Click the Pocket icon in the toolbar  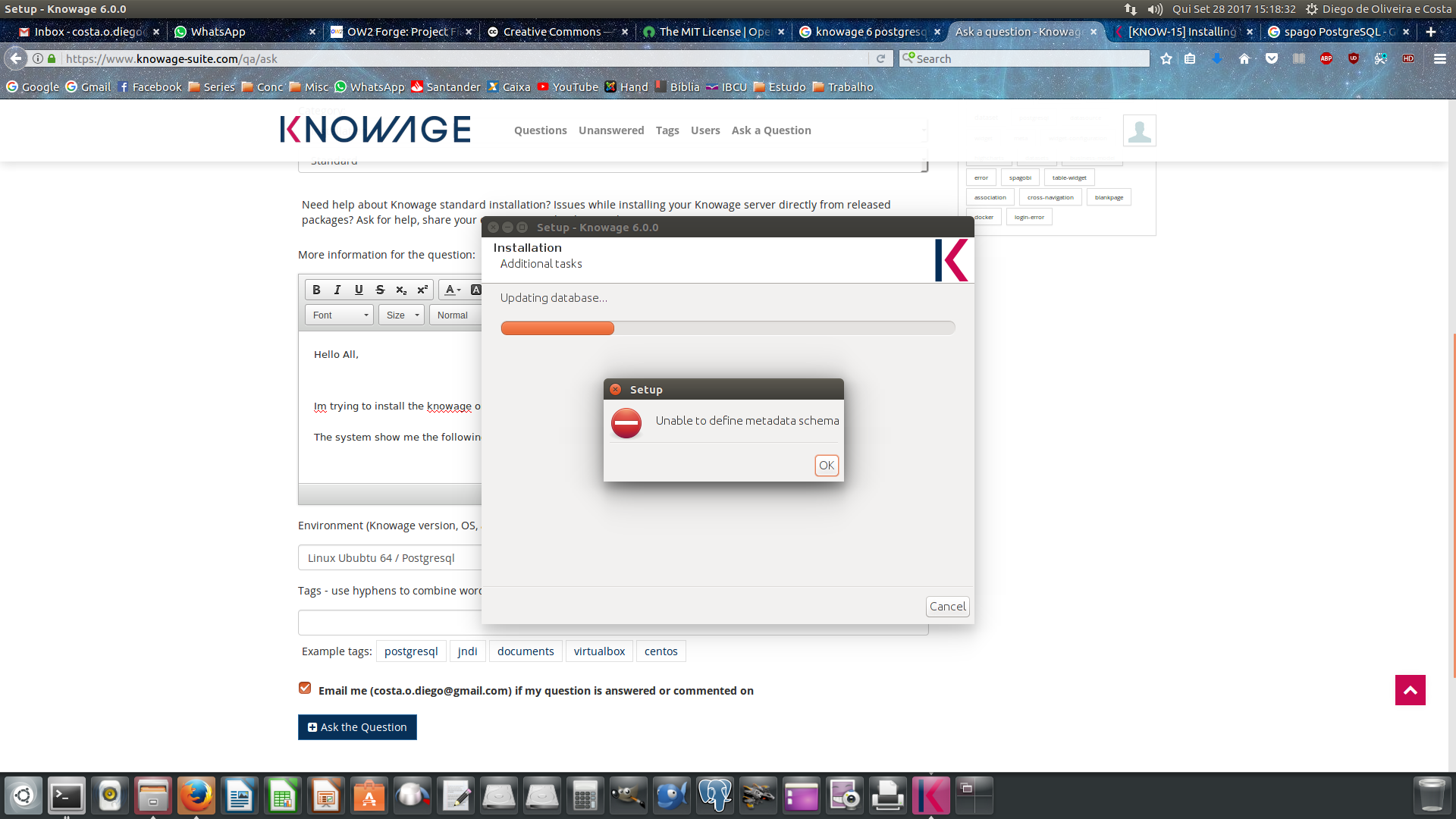tap(1272, 58)
